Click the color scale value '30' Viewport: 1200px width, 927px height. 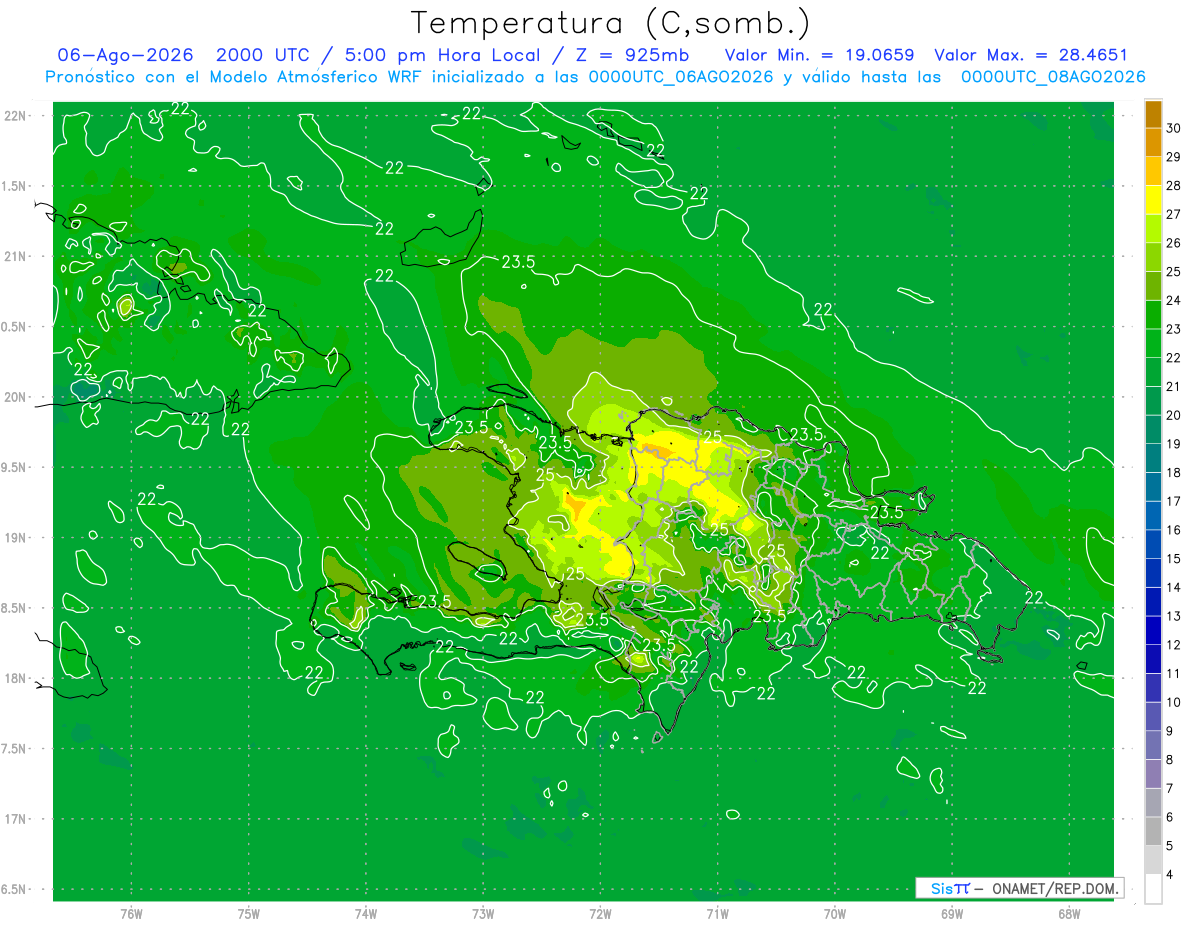1174,128
